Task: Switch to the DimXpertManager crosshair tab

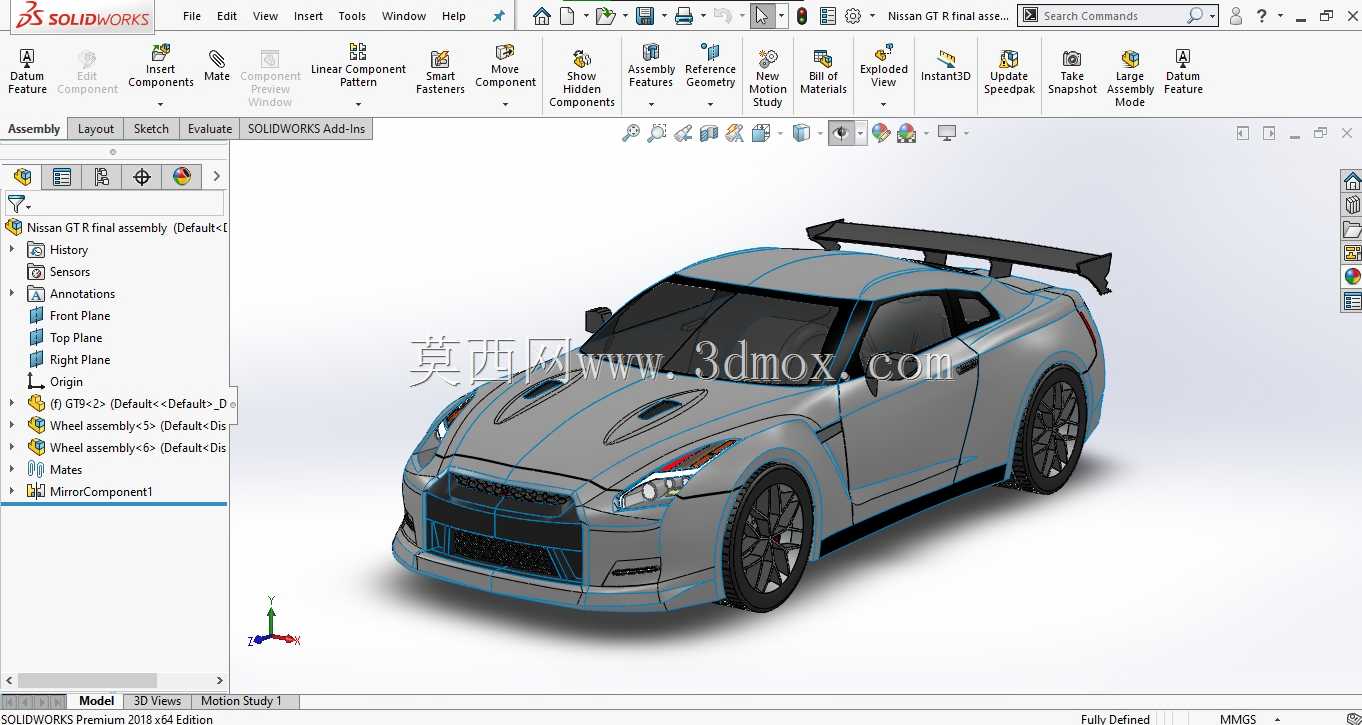Action: pos(142,177)
